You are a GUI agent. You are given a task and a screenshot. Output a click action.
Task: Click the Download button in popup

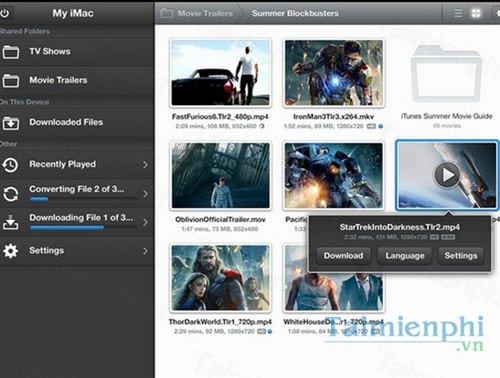[343, 256]
